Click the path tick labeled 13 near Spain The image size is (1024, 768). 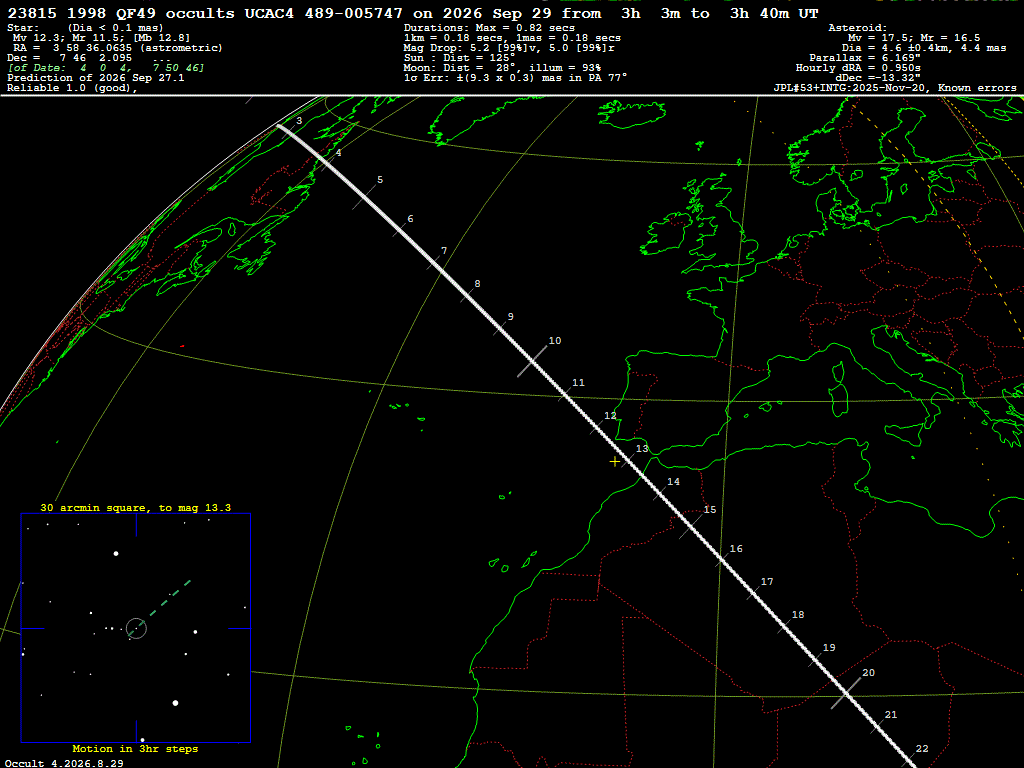pyautogui.click(x=628, y=460)
